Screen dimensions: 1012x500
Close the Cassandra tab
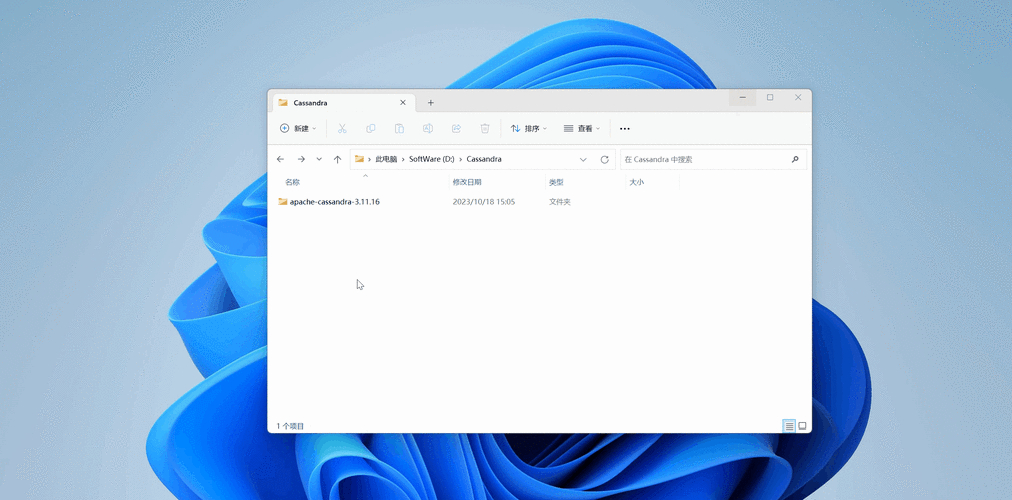coord(403,103)
